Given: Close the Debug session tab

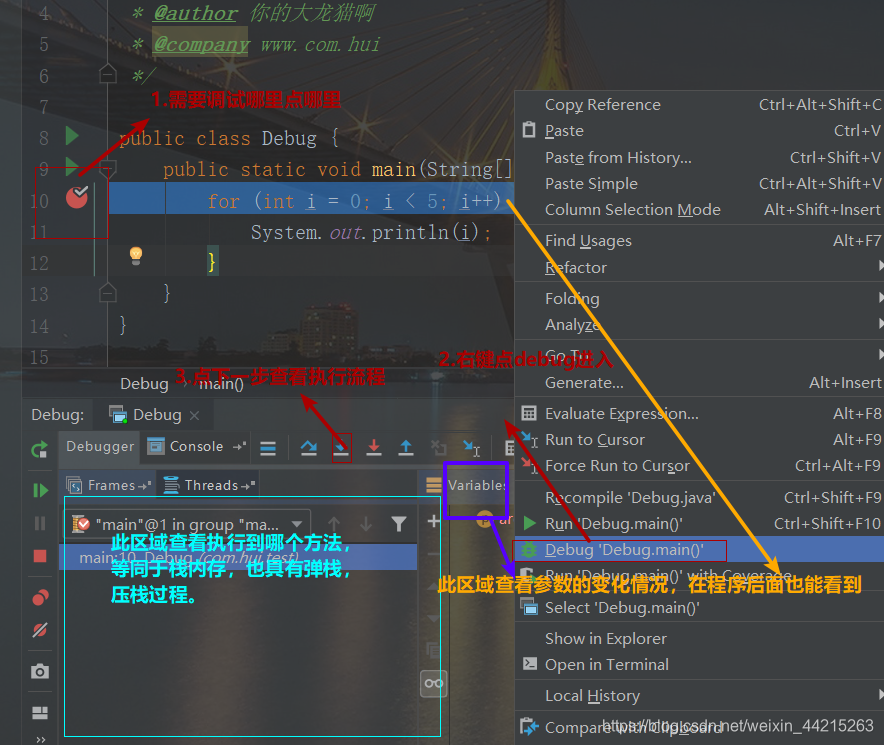Looking at the screenshot, I should click(x=195, y=416).
